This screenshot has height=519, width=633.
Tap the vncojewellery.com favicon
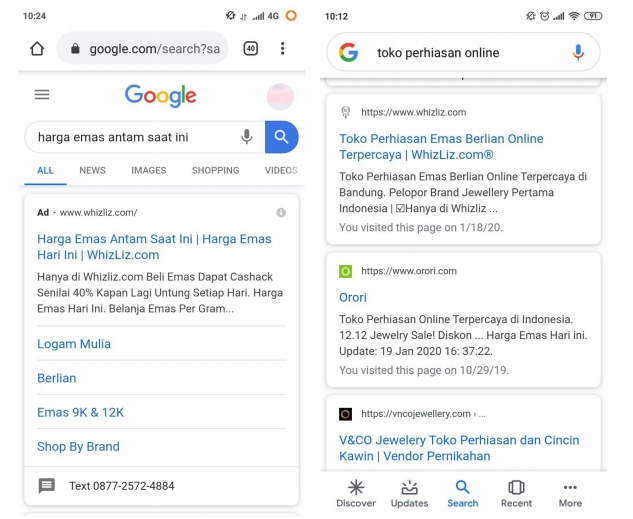pos(346,414)
